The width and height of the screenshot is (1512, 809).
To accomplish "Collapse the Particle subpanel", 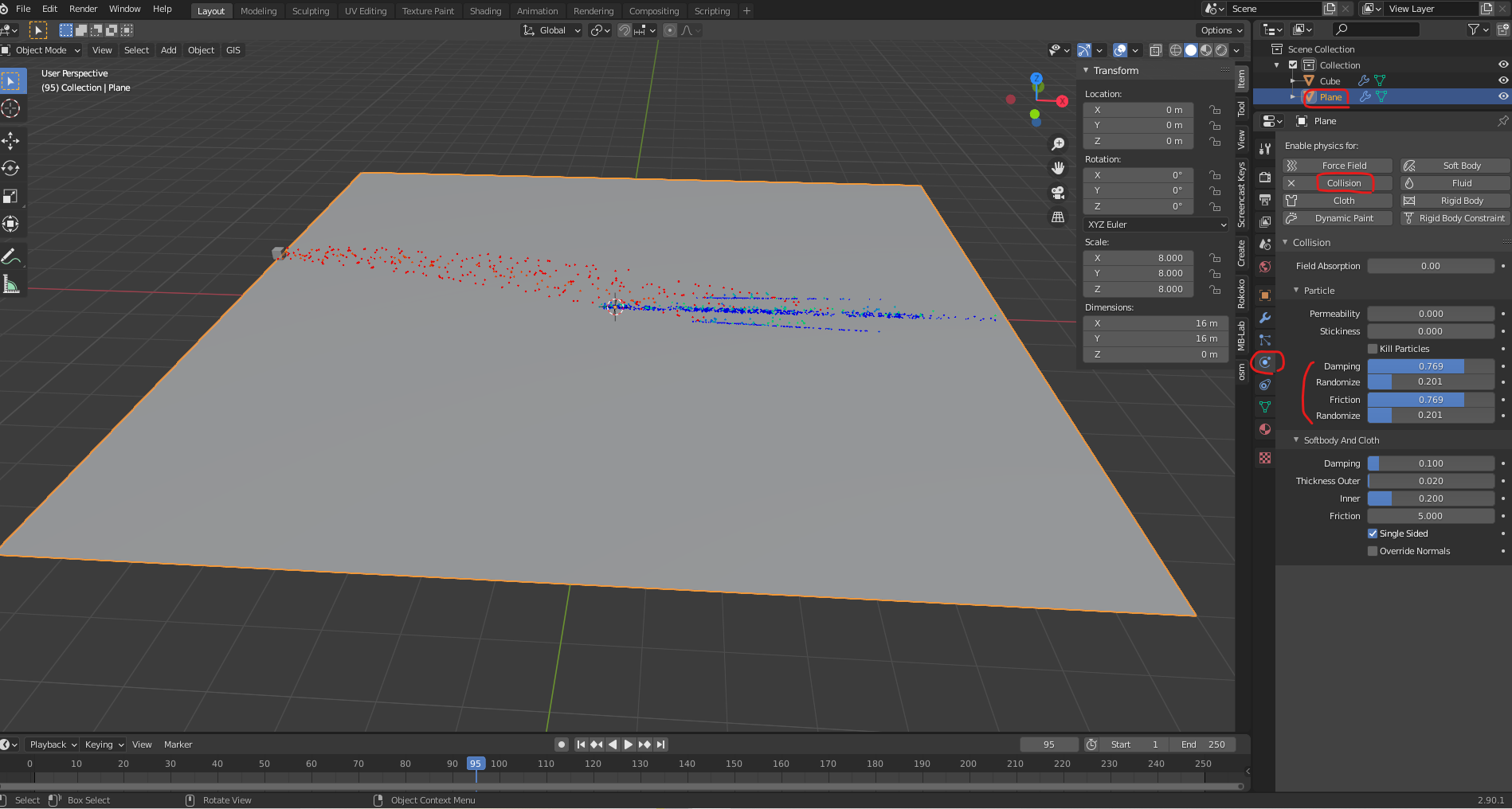I will (x=1296, y=291).
